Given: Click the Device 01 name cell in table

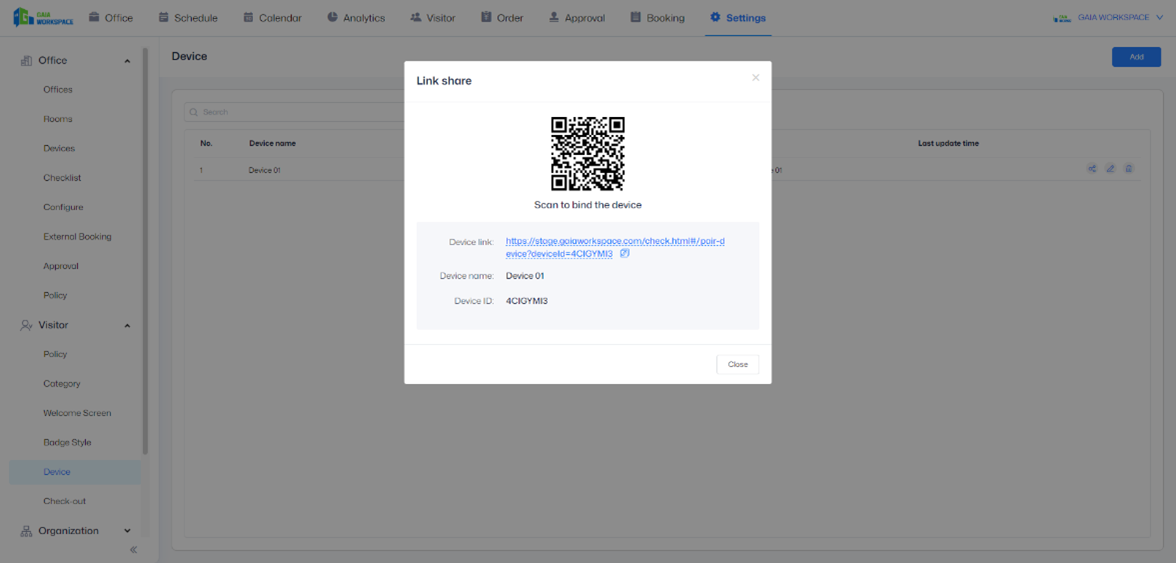Looking at the screenshot, I should click(x=264, y=170).
